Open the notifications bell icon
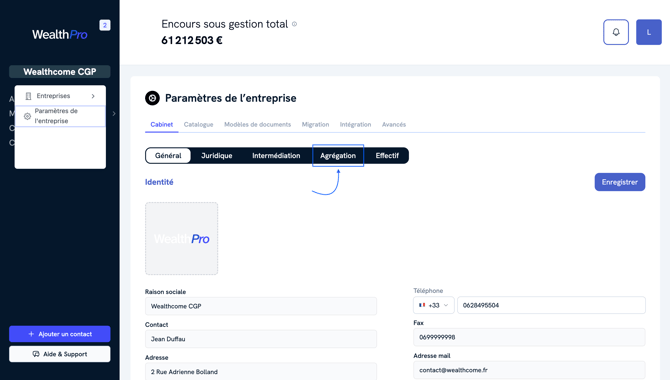This screenshot has height=380, width=670. coord(616,32)
